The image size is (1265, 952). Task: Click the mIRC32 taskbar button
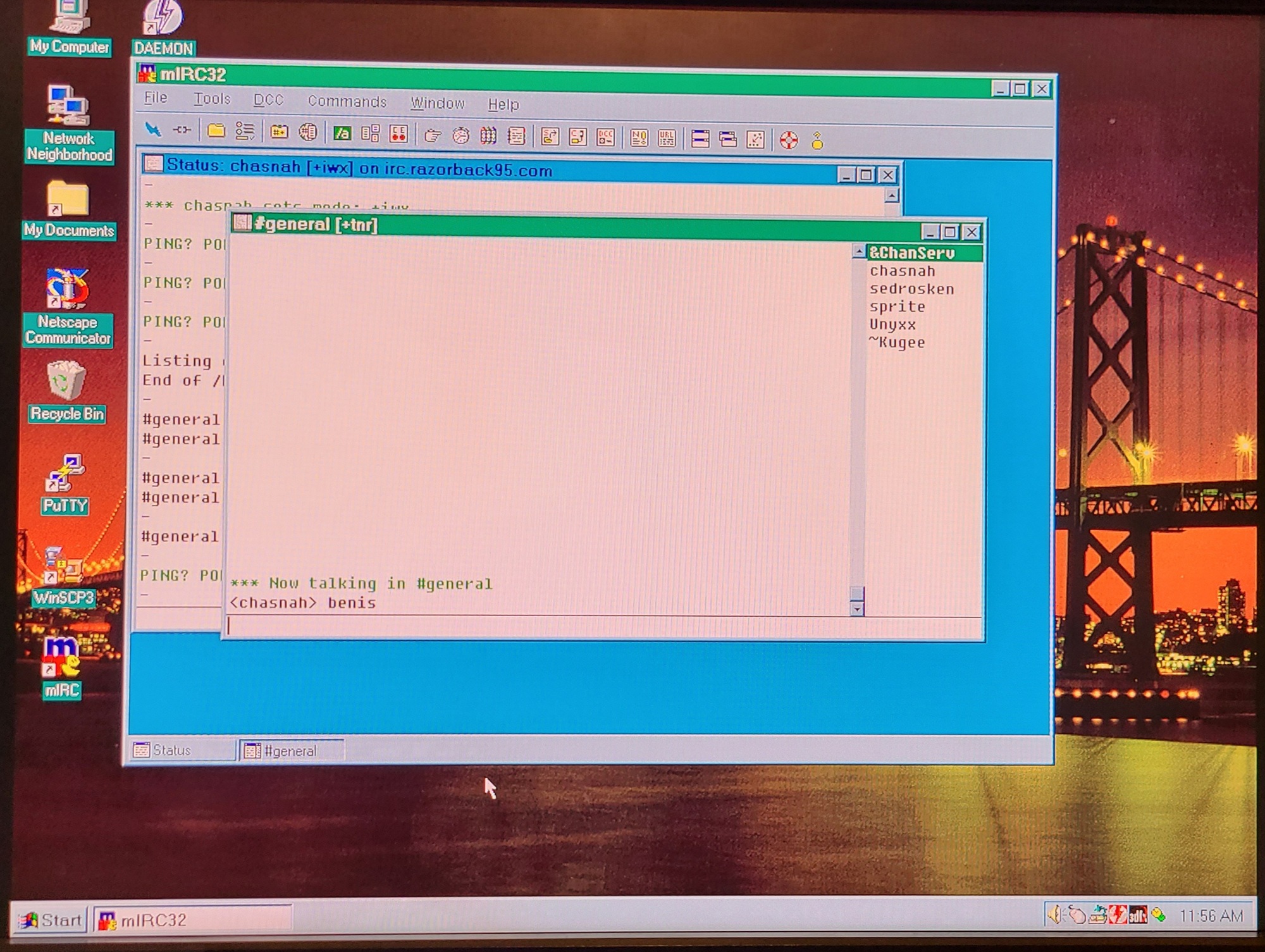[193, 919]
